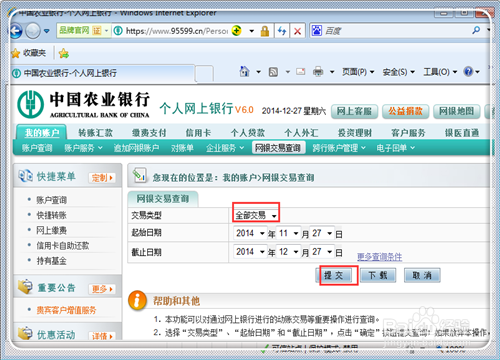
Task: Click the 快捷菜单 panel icon
Action: (x=25, y=176)
